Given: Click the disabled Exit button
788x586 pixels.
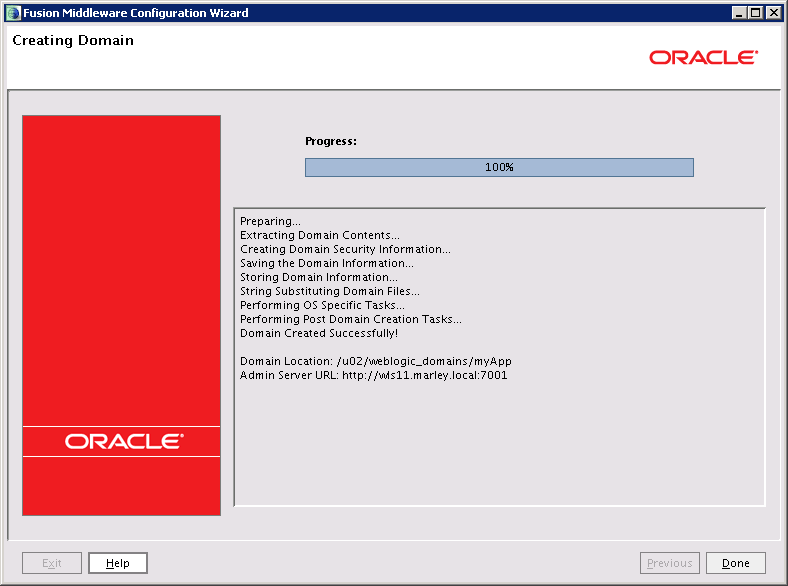Looking at the screenshot, I should point(52,563).
